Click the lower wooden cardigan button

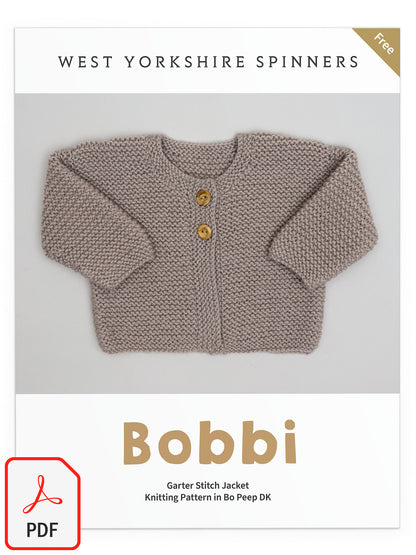[204, 231]
